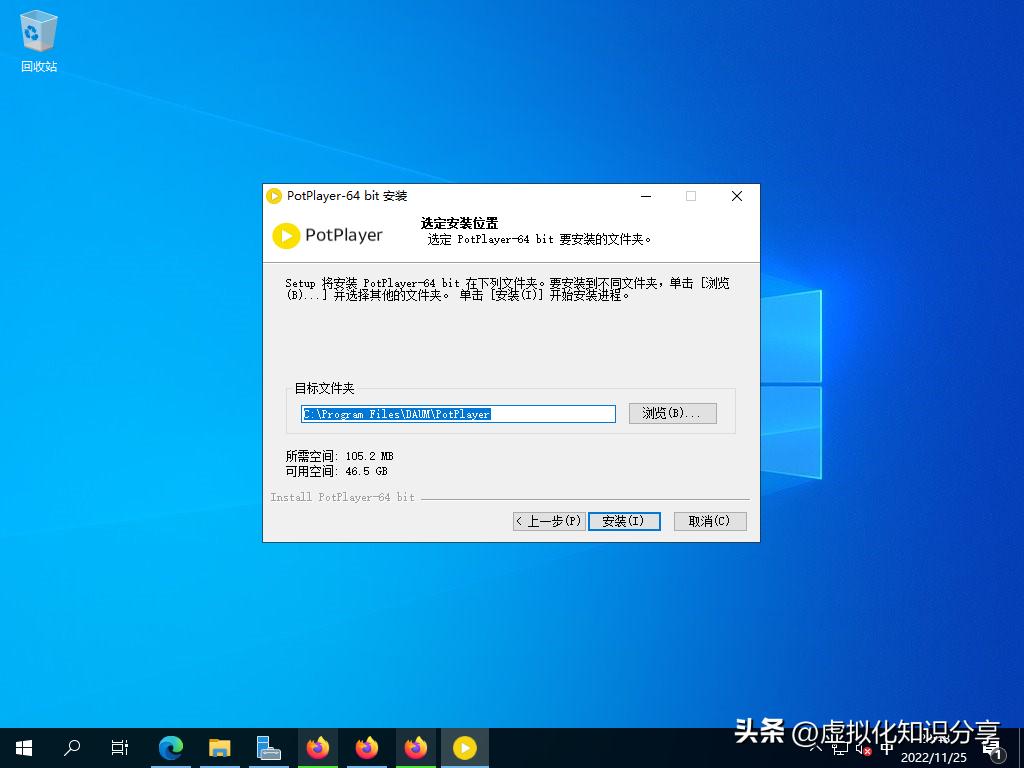Launch Firefox from the taskbar
The width and height of the screenshot is (1024, 768).
[317, 747]
